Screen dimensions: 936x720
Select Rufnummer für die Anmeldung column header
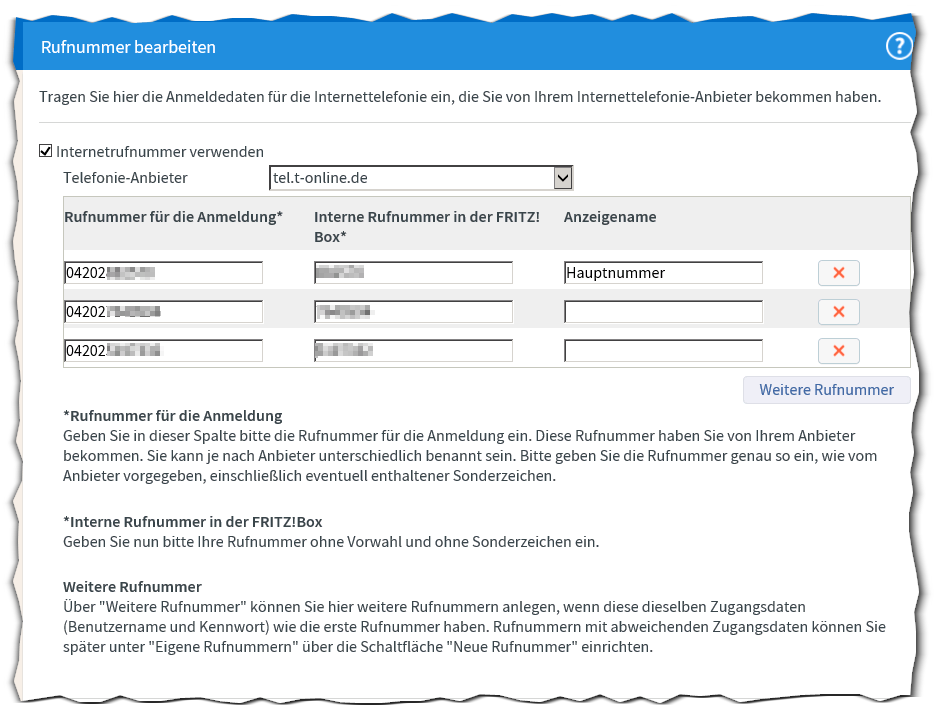[x=173, y=217]
